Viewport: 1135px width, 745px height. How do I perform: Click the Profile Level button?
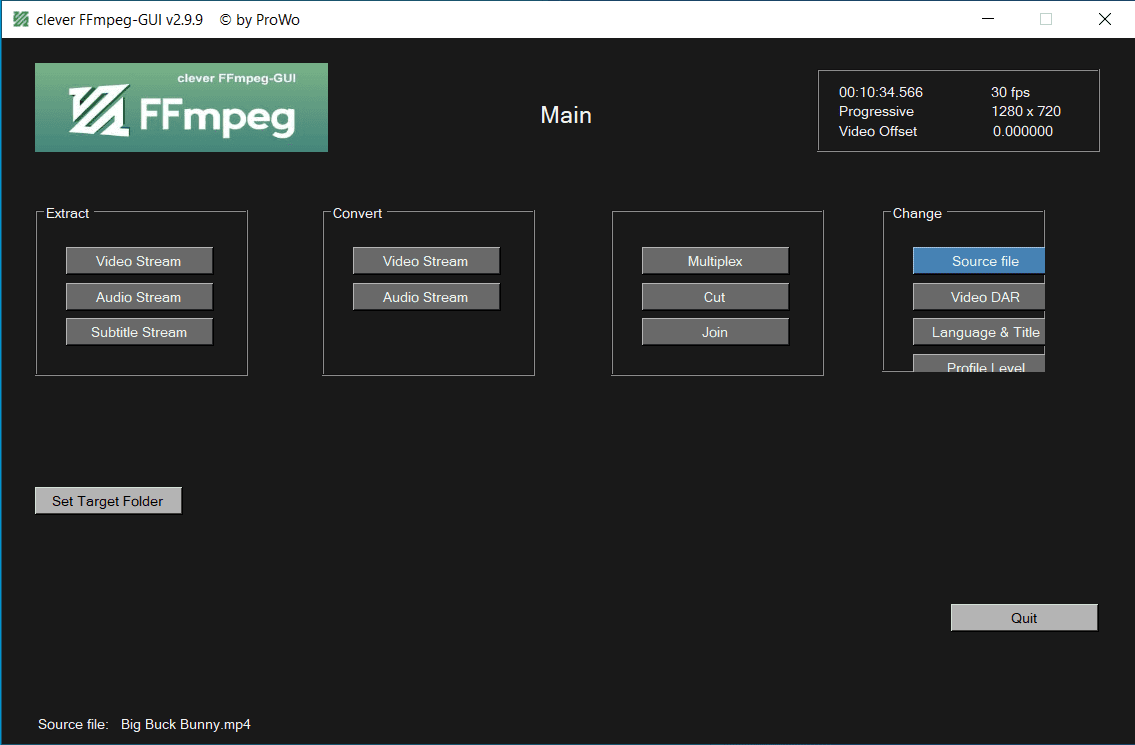tap(979, 363)
